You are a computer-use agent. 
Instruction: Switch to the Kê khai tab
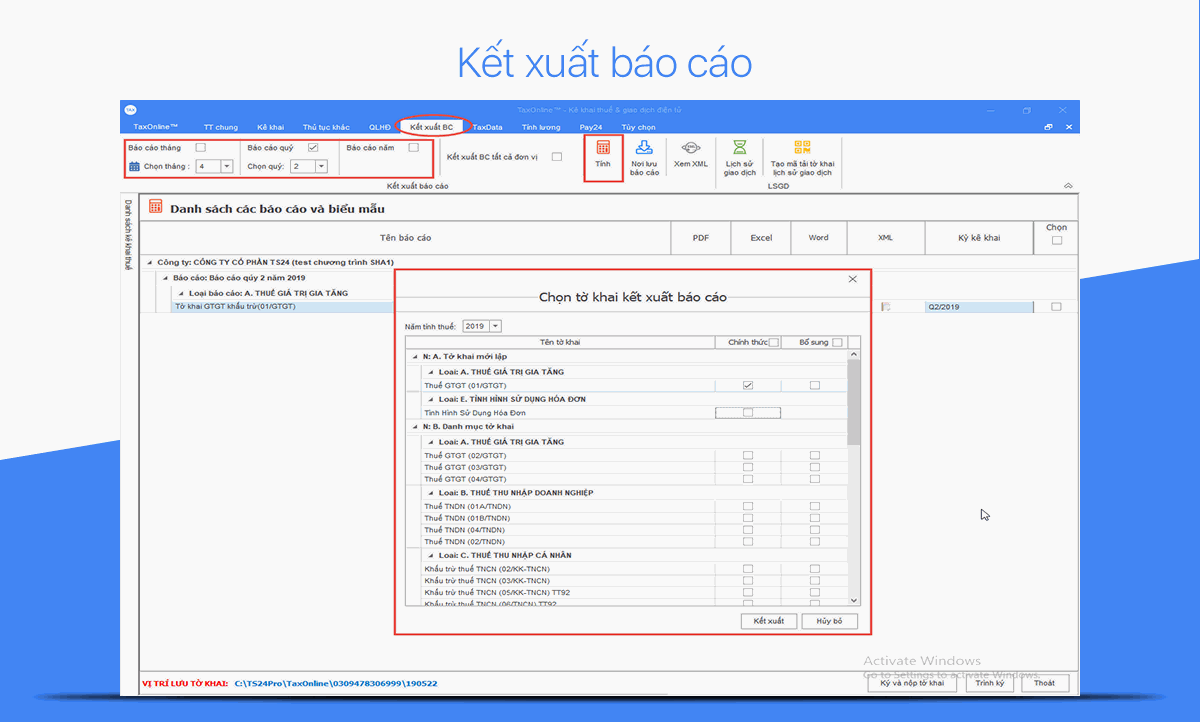point(270,127)
